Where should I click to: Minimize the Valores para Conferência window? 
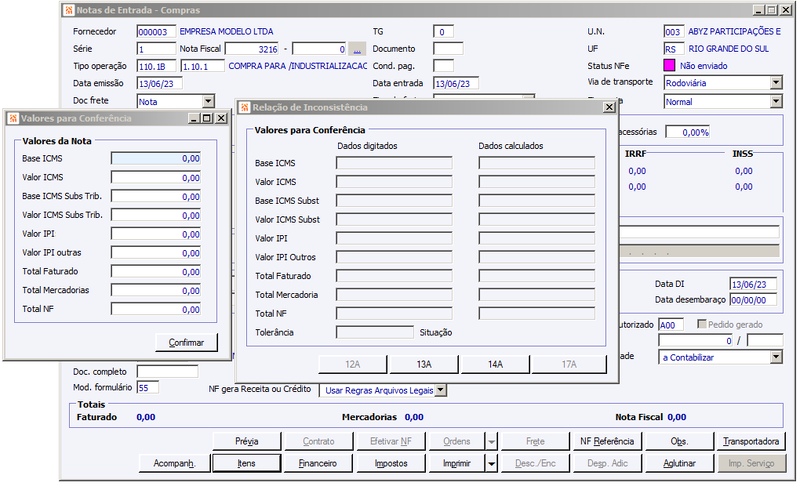click(194, 118)
